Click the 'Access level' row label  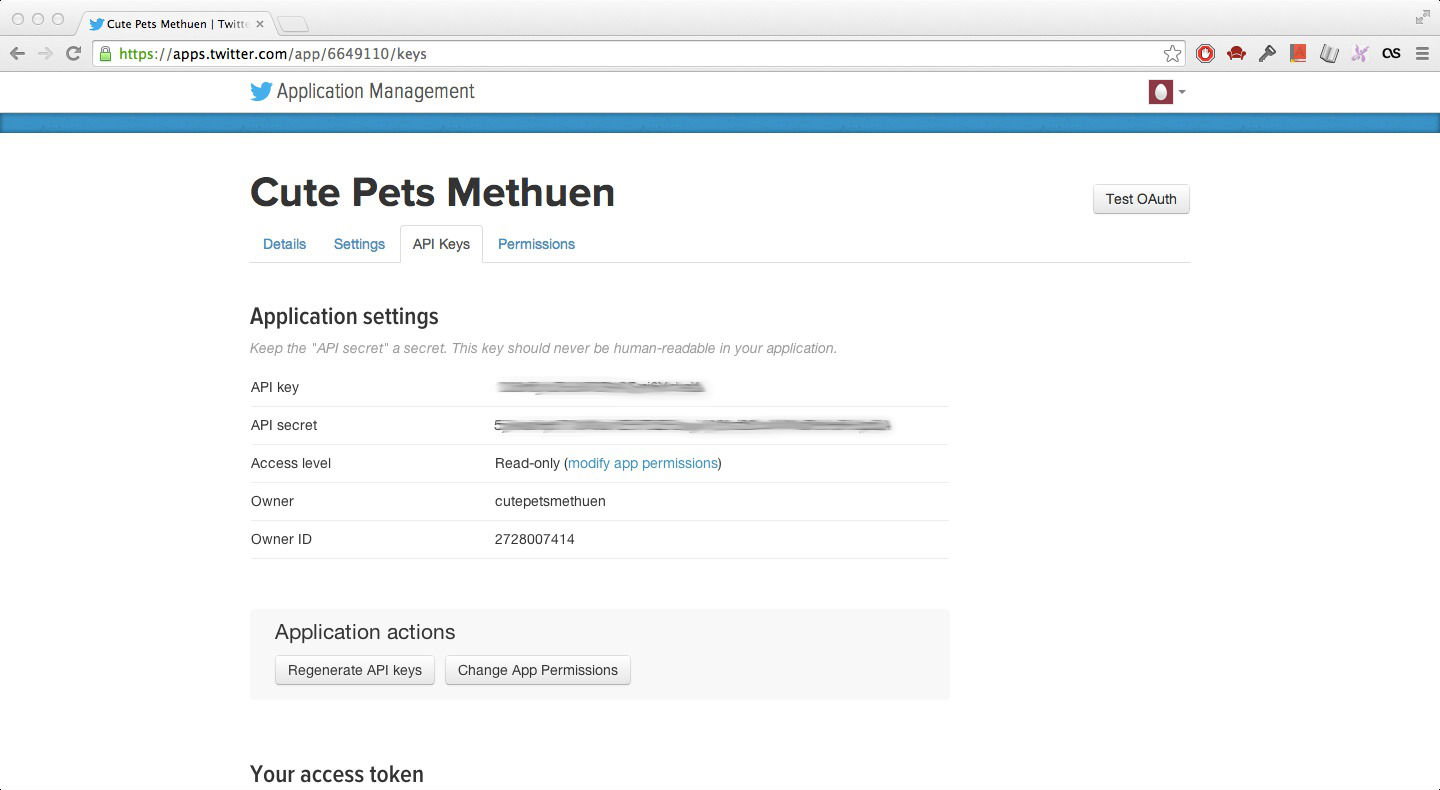click(x=291, y=463)
